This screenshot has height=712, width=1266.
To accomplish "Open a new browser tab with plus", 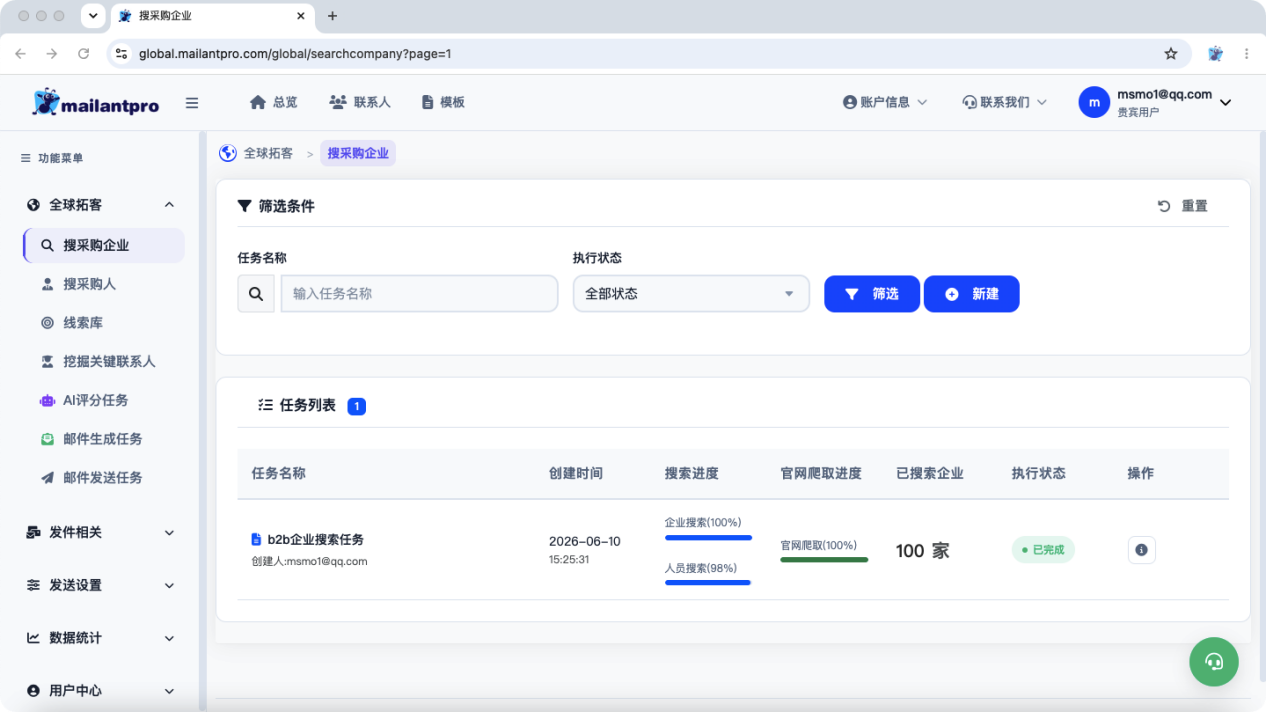I will (x=333, y=16).
